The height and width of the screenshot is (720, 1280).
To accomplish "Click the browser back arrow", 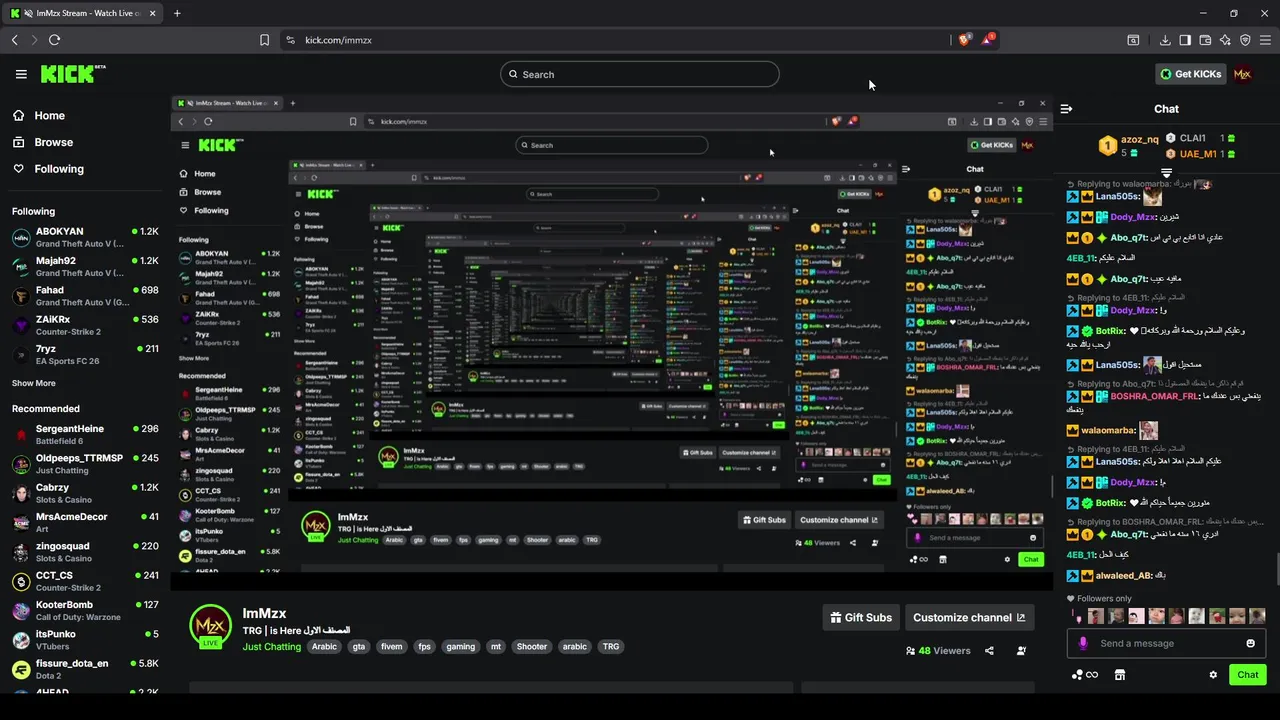I will [x=14, y=40].
